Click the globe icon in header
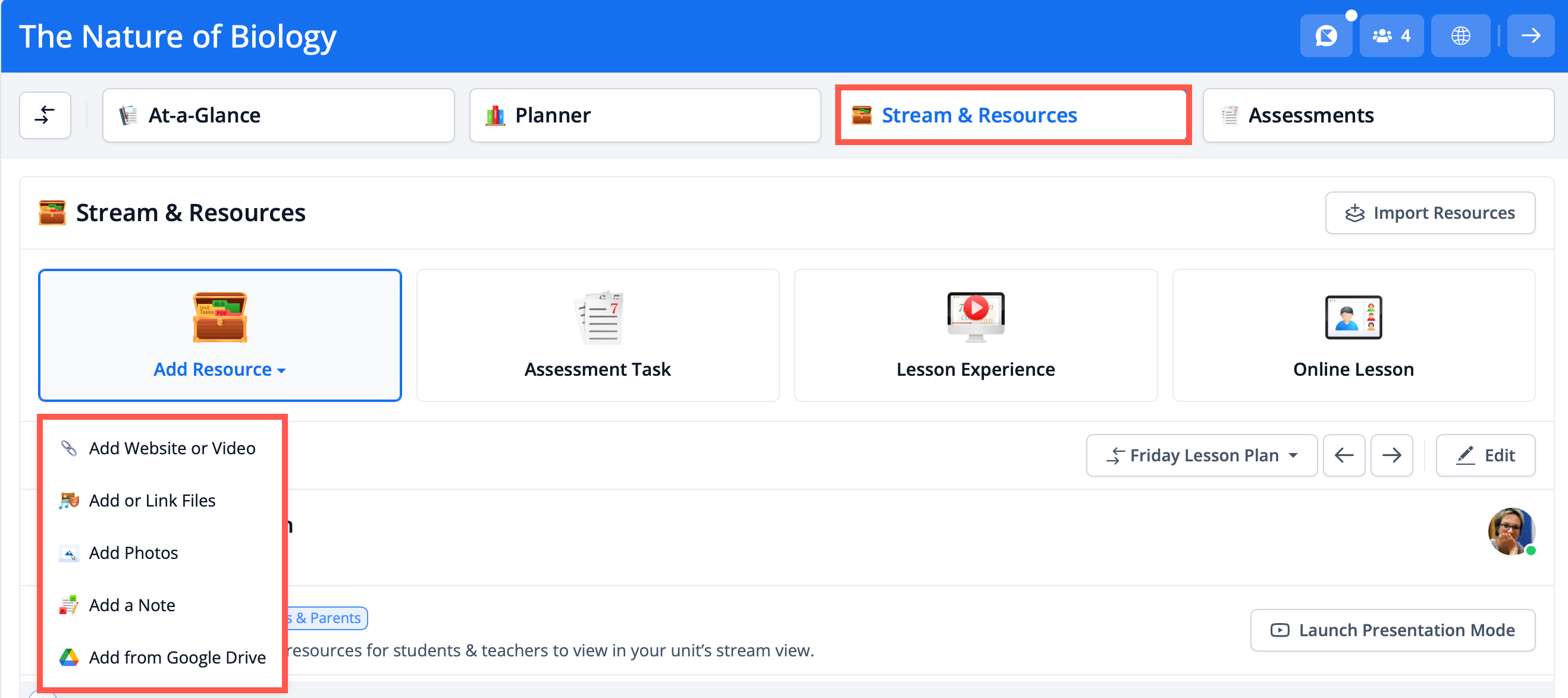The height and width of the screenshot is (698, 1568). click(1460, 36)
